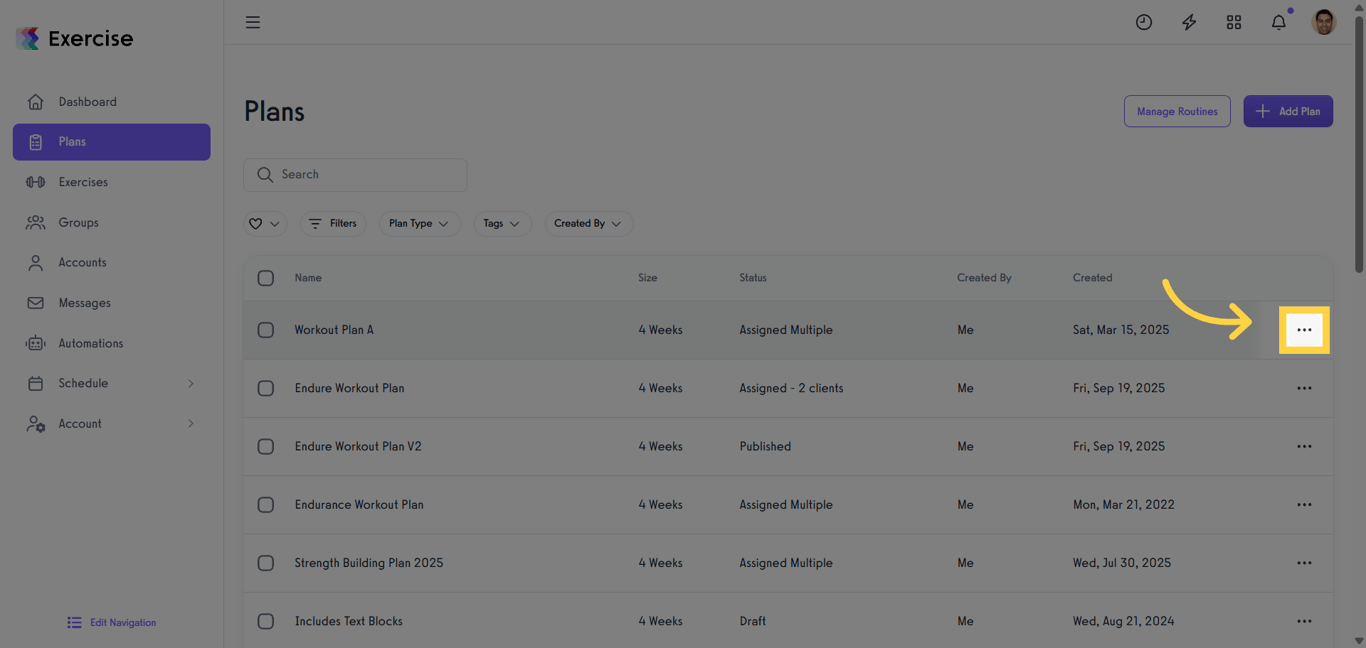View notifications bell
This screenshot has height=648, width=1366.
pyautogui.click(x=1279, y=22)
